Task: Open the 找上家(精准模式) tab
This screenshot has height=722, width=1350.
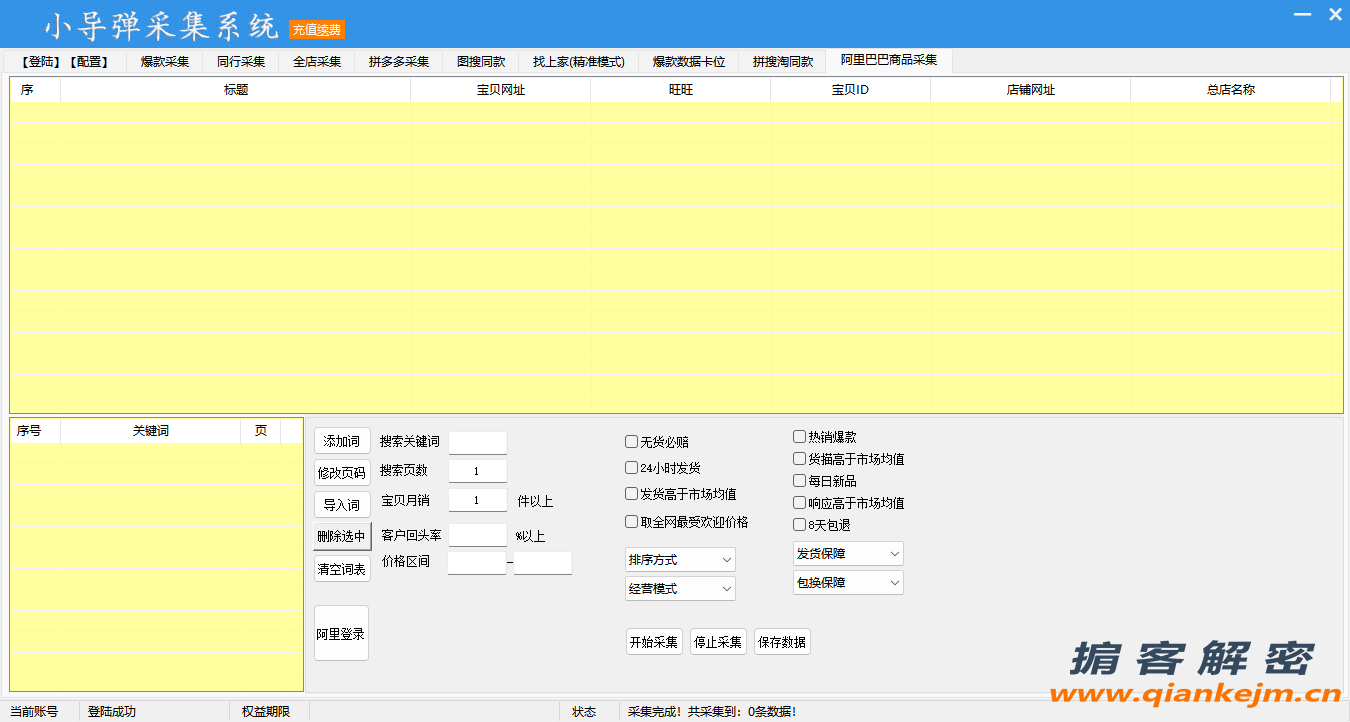Action: click(579, 62)
